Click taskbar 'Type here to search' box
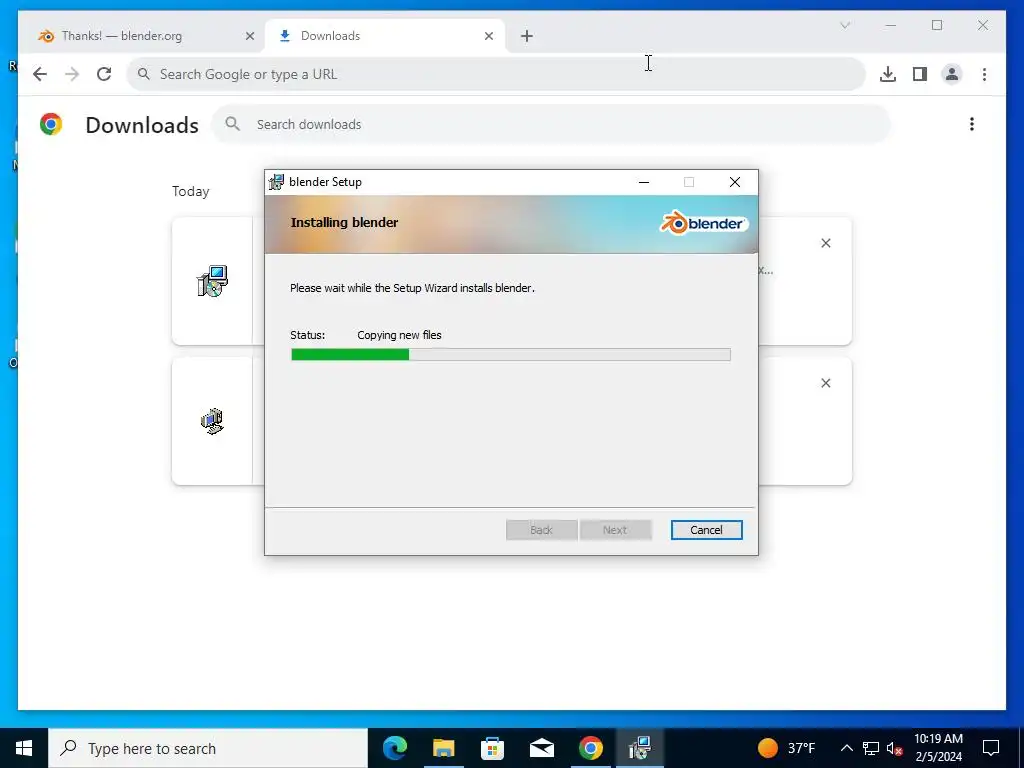Image resolution: width=1024 pixels, height=768 pixels. [x=208, y=748]
